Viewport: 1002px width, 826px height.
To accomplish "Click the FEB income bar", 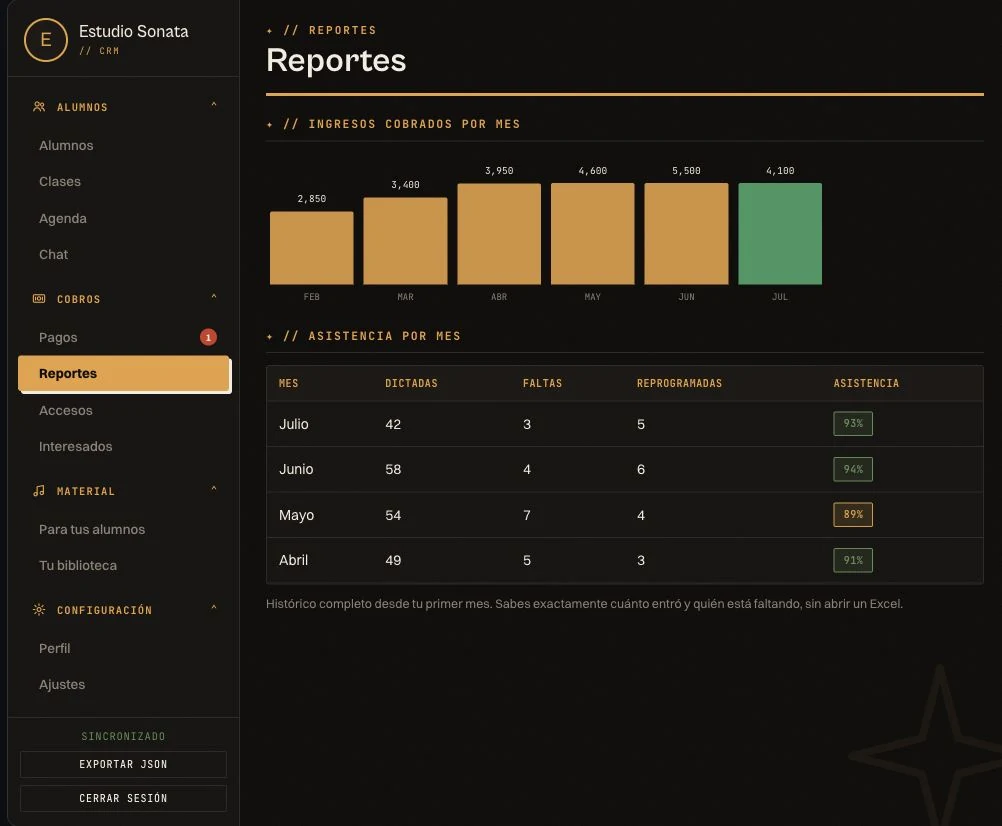I will pos(312,248).
